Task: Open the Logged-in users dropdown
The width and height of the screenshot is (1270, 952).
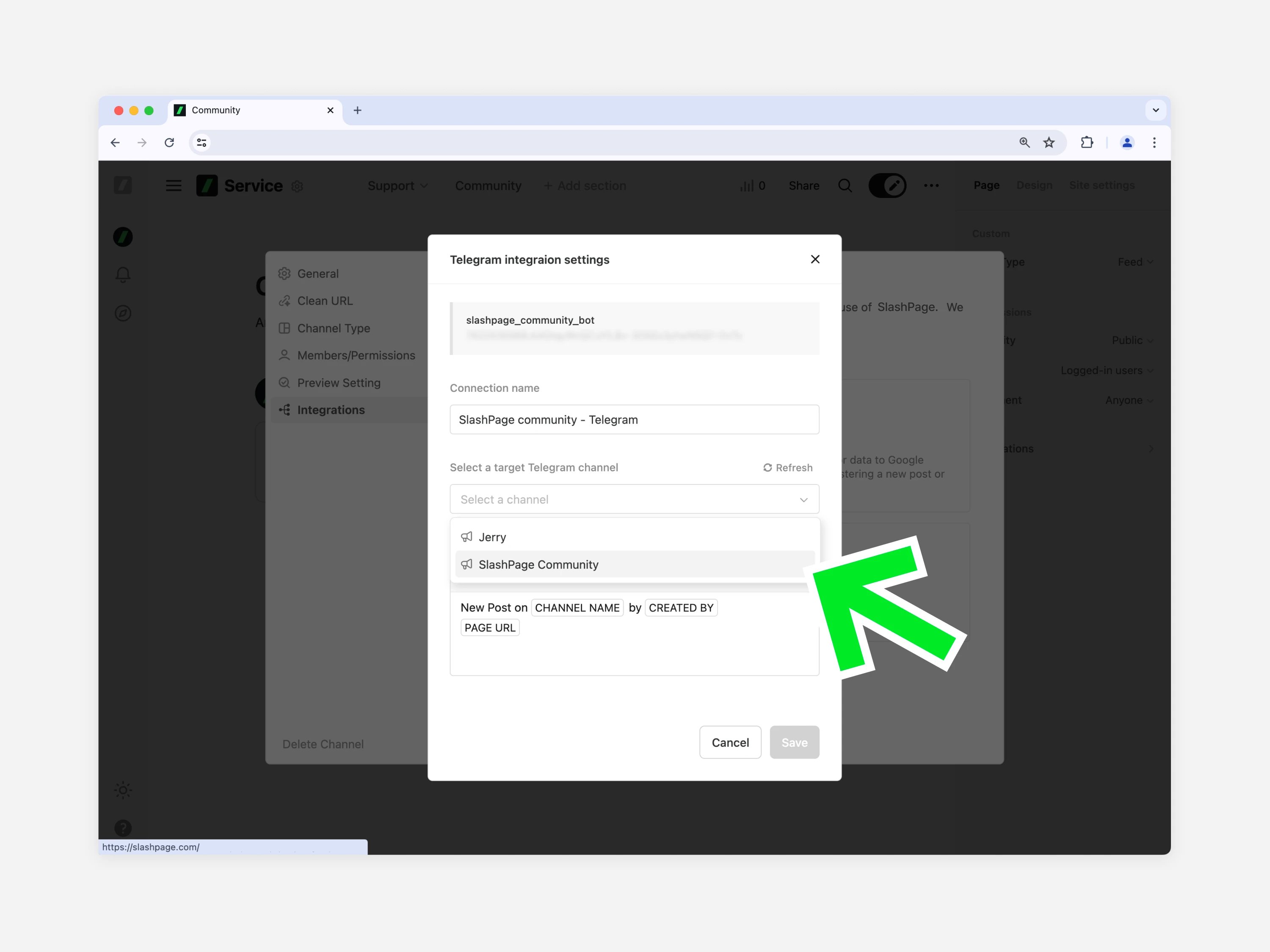Action: [x=1107, y=370]
